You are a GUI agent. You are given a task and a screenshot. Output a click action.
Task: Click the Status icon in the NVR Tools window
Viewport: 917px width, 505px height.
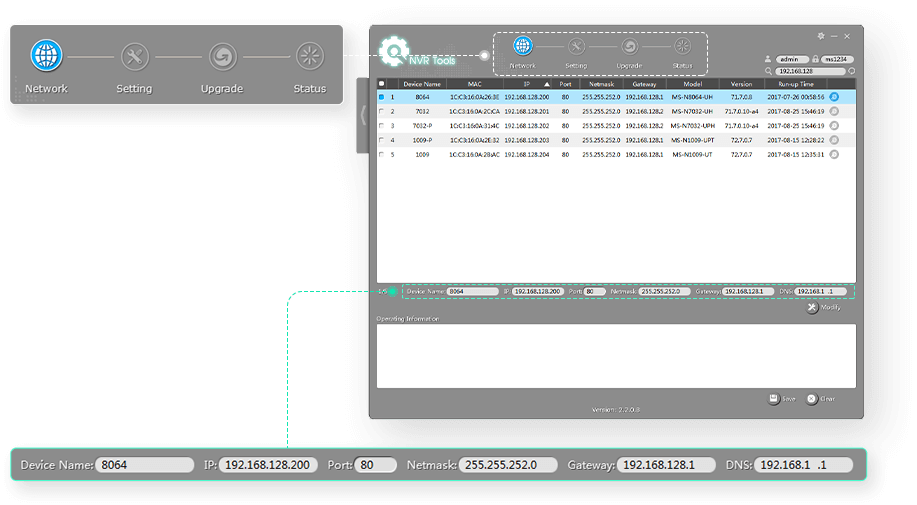pos(682,46)
